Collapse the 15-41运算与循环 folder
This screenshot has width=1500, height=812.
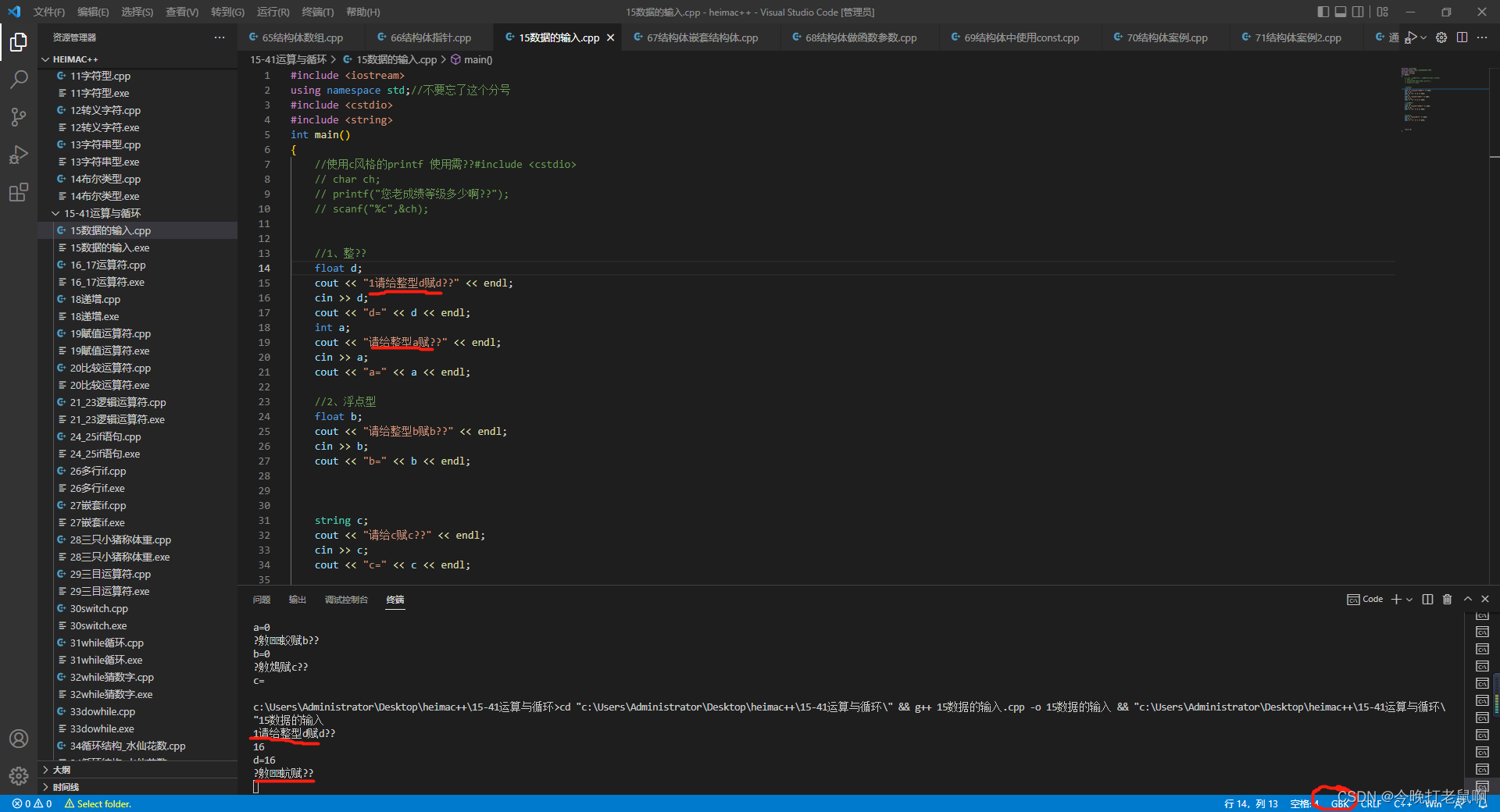click(56, 213)
